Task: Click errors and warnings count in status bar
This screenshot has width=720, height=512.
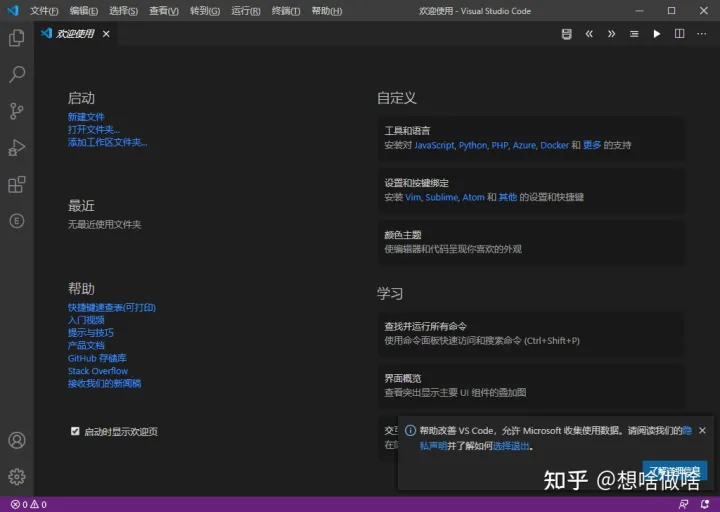Action: 28,505
